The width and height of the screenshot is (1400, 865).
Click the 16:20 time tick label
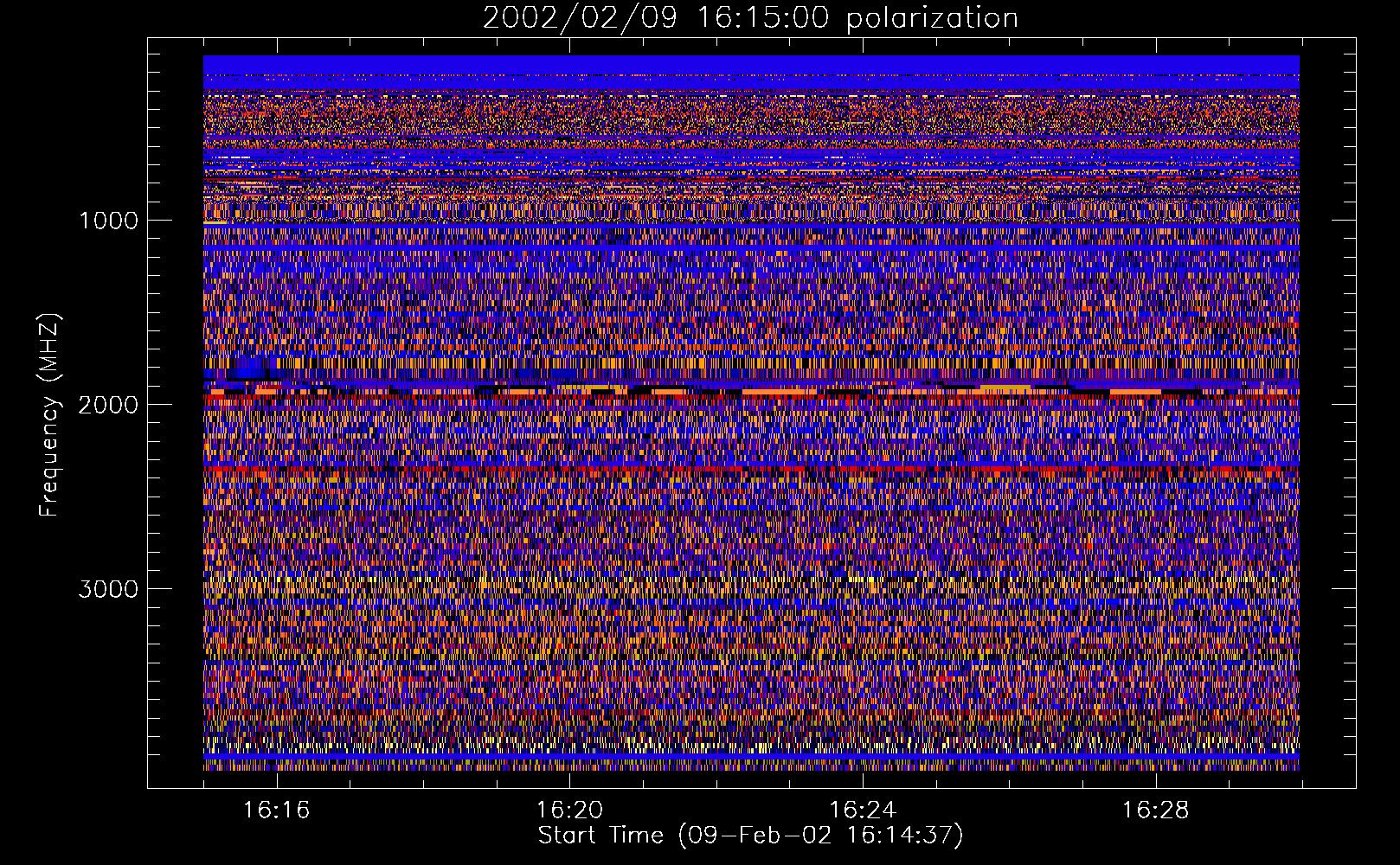[569, 811]
